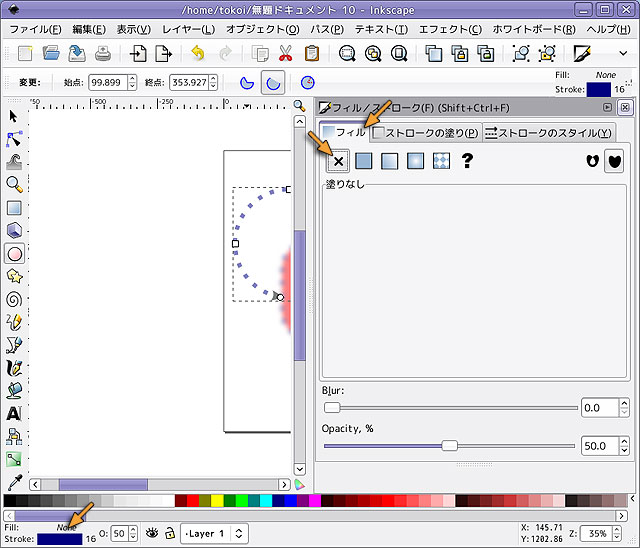
Task: Set fill to no paint (X)
Action: coord(338,160)
